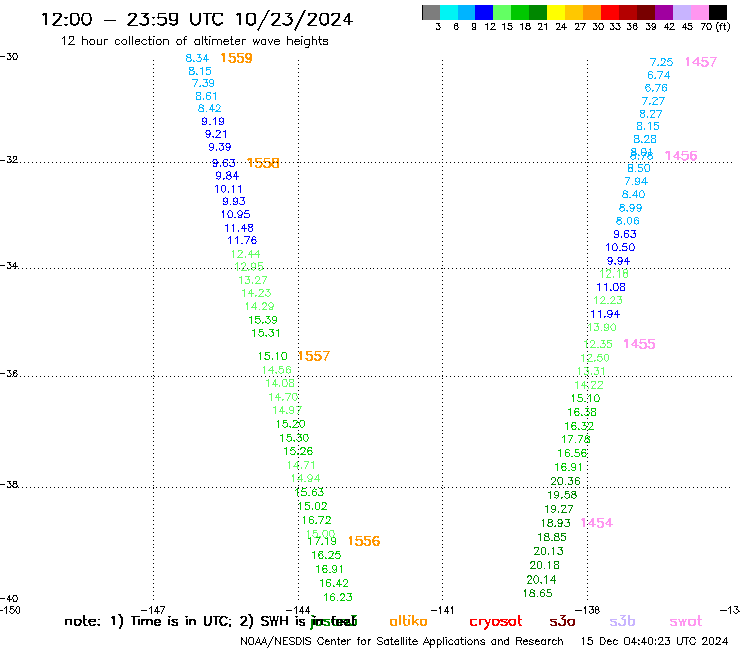Click the '24' label under color scale
The height and width of the screenshot is (650, 740).
click(x=561, y=26)
